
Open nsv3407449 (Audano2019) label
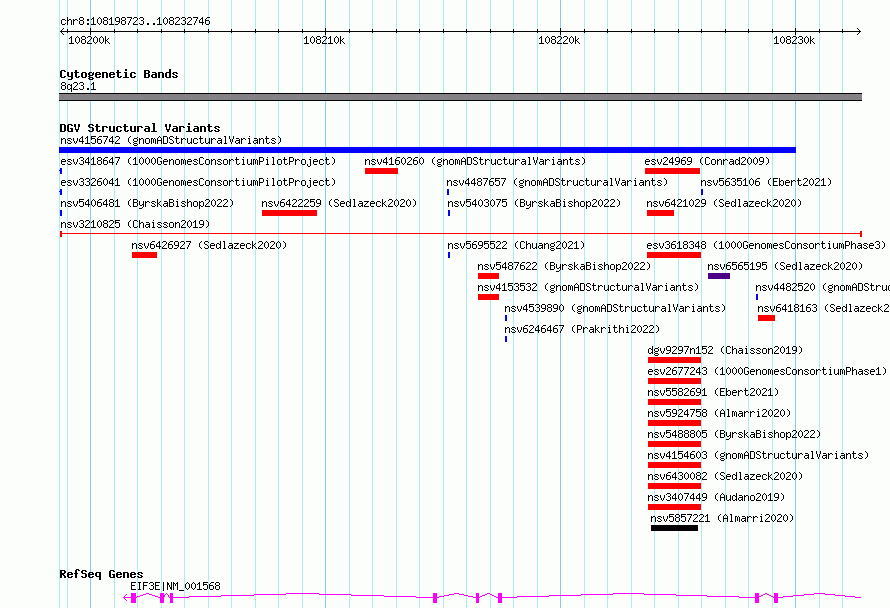click(716, 497)
